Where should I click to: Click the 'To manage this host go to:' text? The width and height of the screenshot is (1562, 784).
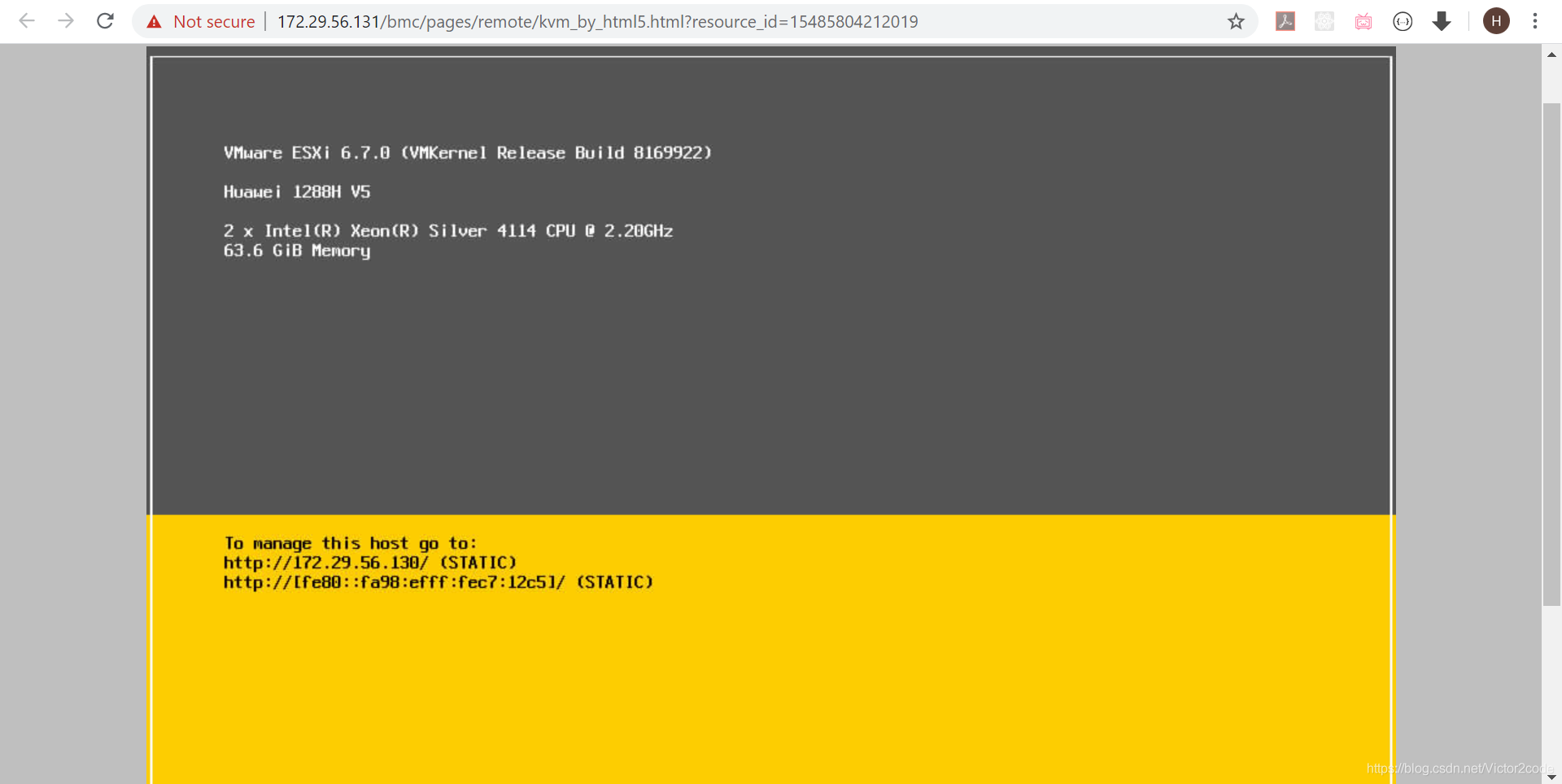(x=351, y=543)
